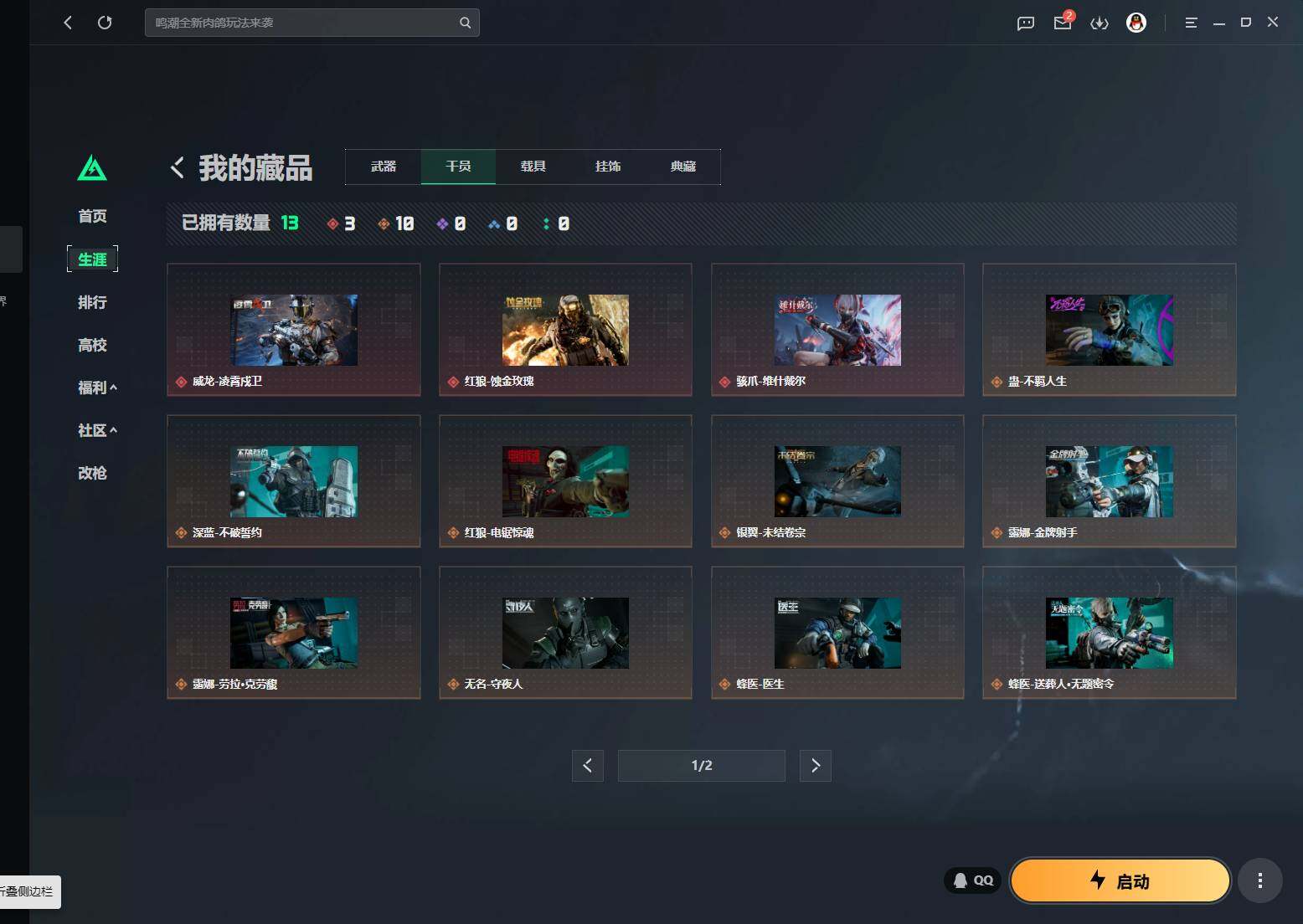Filter by orange rarity count 10
1303x924 pixels.
395,223
